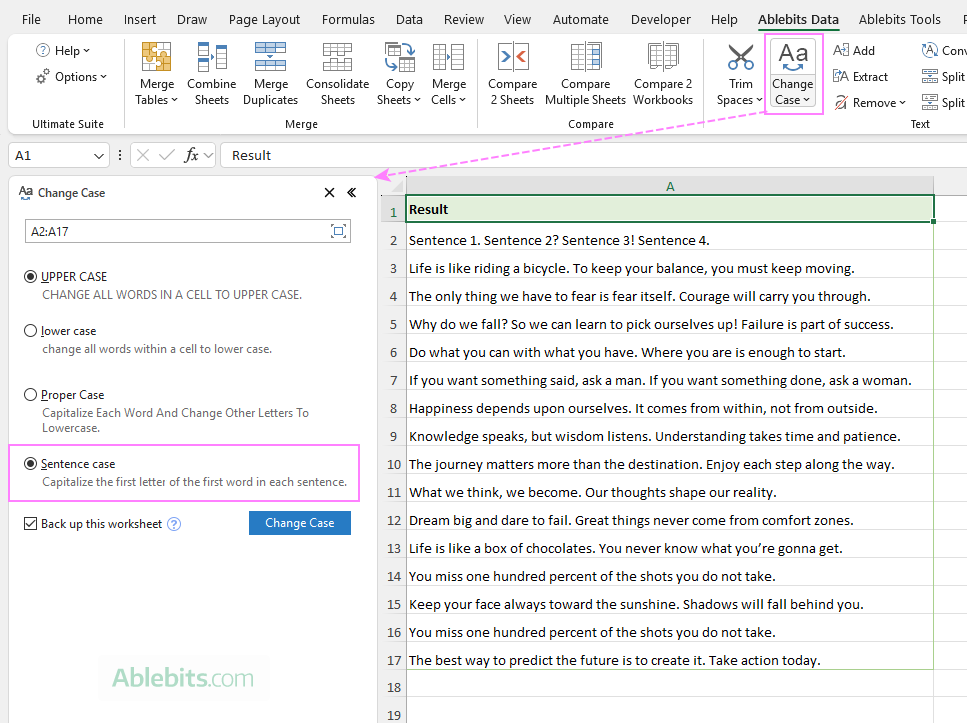The height and width of the screenshot is (723, 967).
Task: Launch Compare 2 Sheets tool
Action: pyautogui.click(x=512, y=73)
